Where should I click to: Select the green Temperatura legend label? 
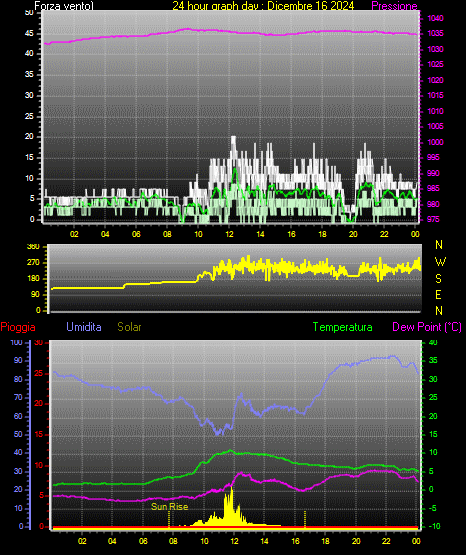coord(343,327)
